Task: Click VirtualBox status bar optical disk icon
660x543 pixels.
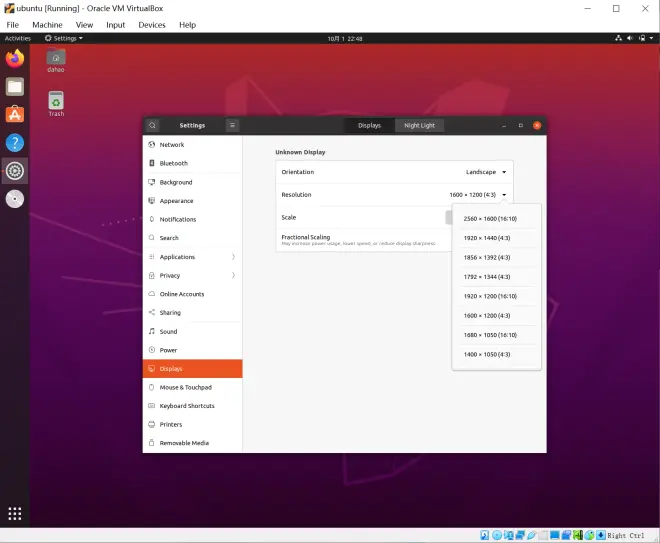Action: 497,535
